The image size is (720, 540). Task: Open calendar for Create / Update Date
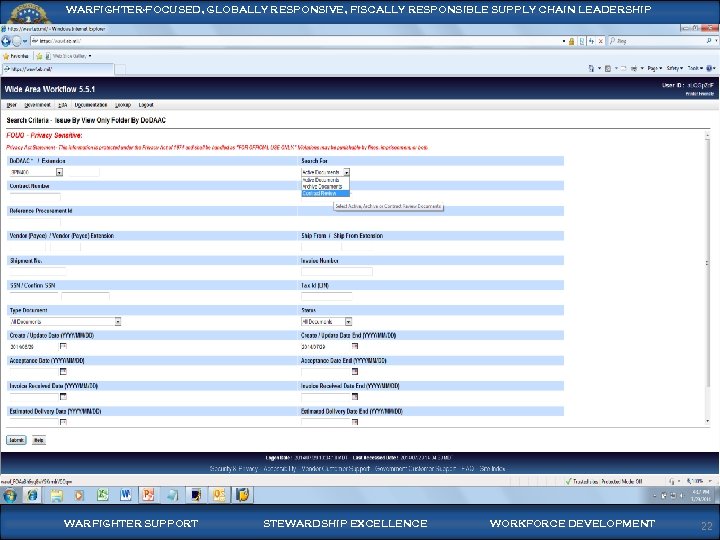(x=63, y=346)
